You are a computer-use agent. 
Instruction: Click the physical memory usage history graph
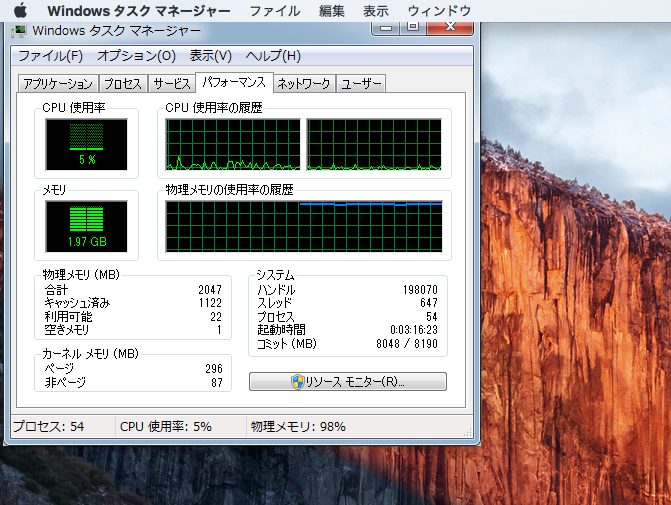304,226
